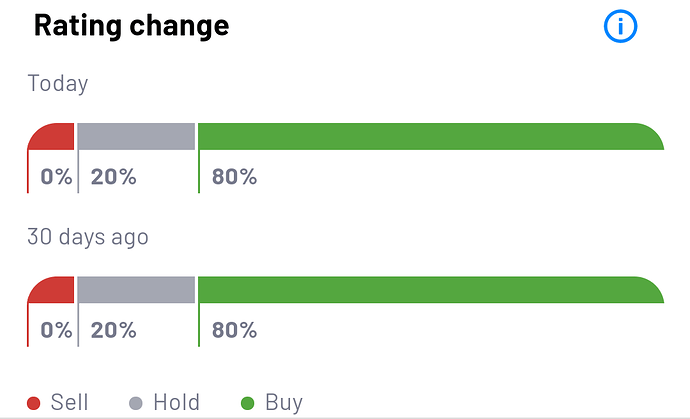Image resolution: width=690 pixels, height=419 pixels.
Task: Open the Rating change info icon
Action: [620, 27]
